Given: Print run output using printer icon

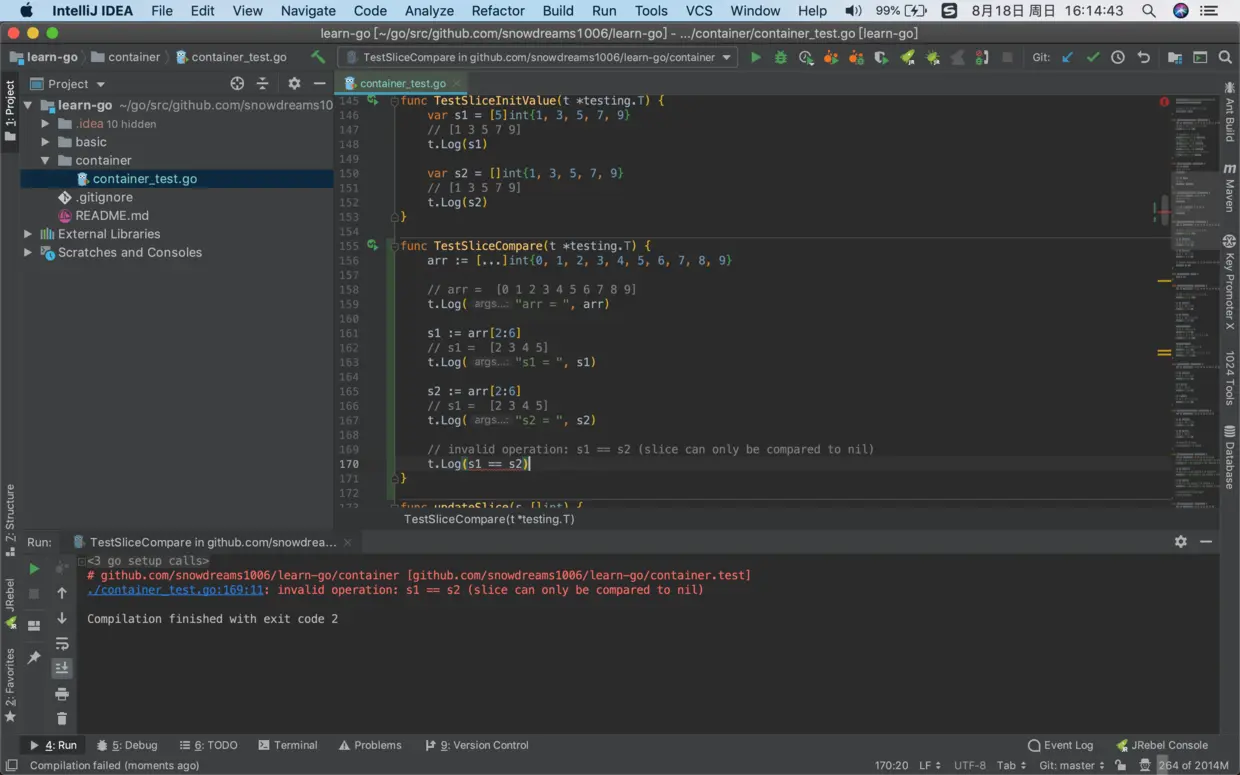Looking at the screenshot, I should (62, 694).
